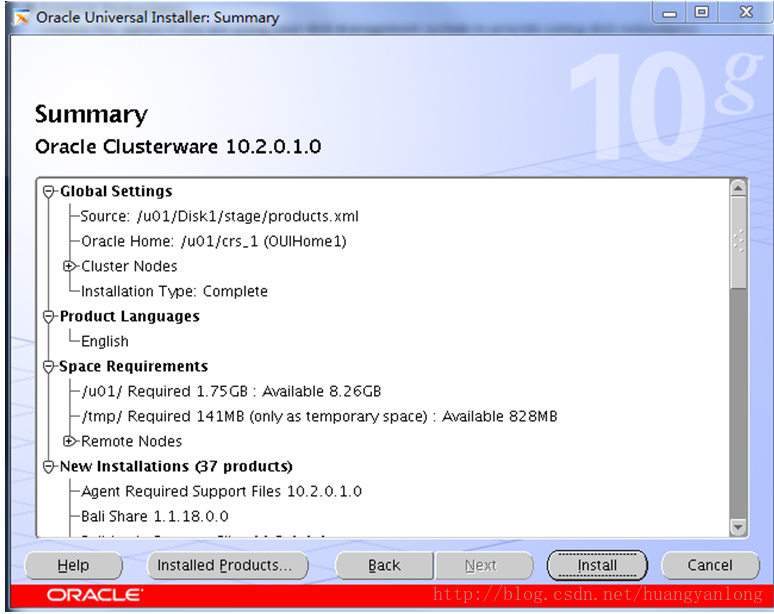Select Installation Type: Complete row
This screenshot has width=774, height=614.
174,291
